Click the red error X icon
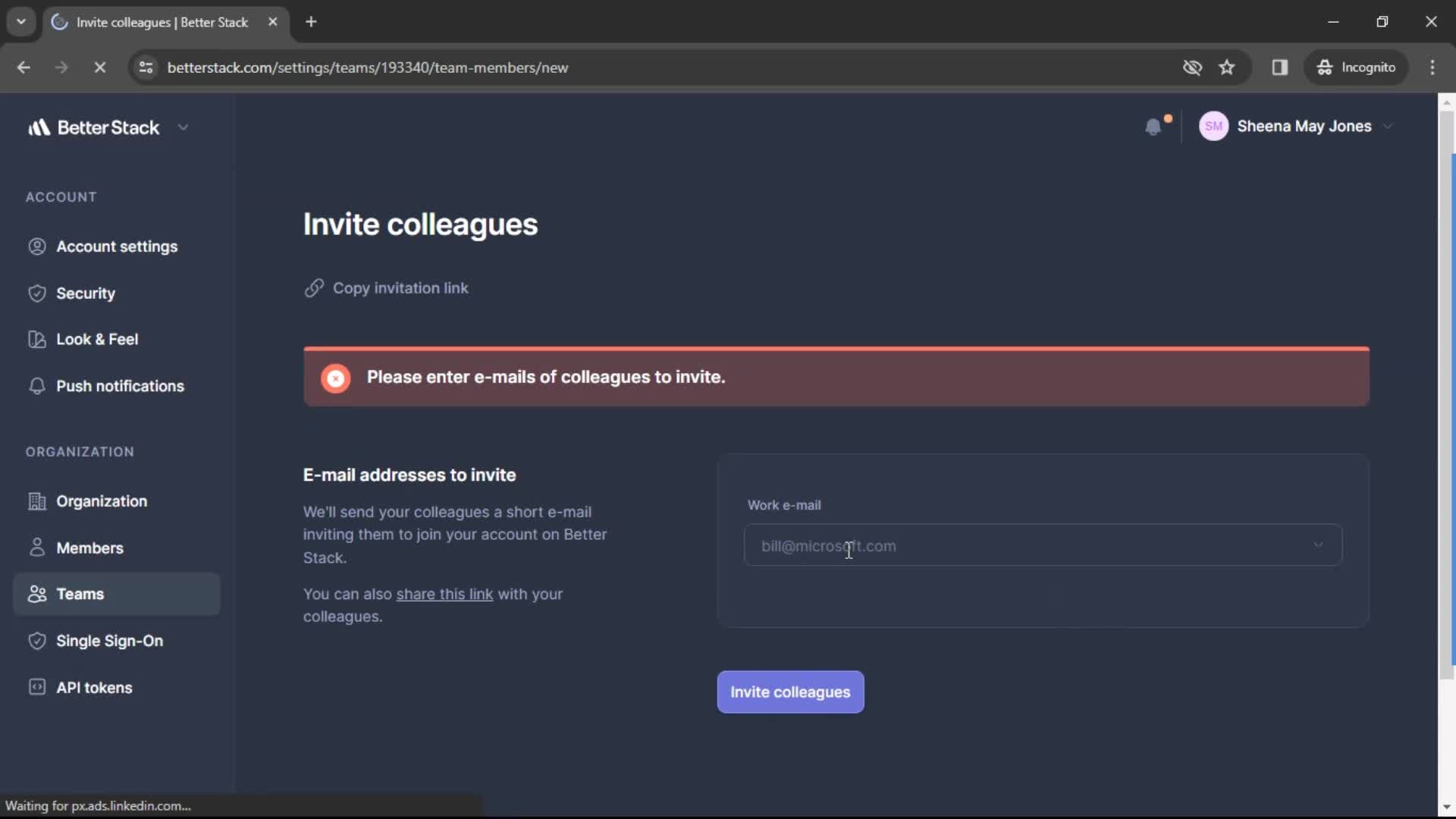 335,378
